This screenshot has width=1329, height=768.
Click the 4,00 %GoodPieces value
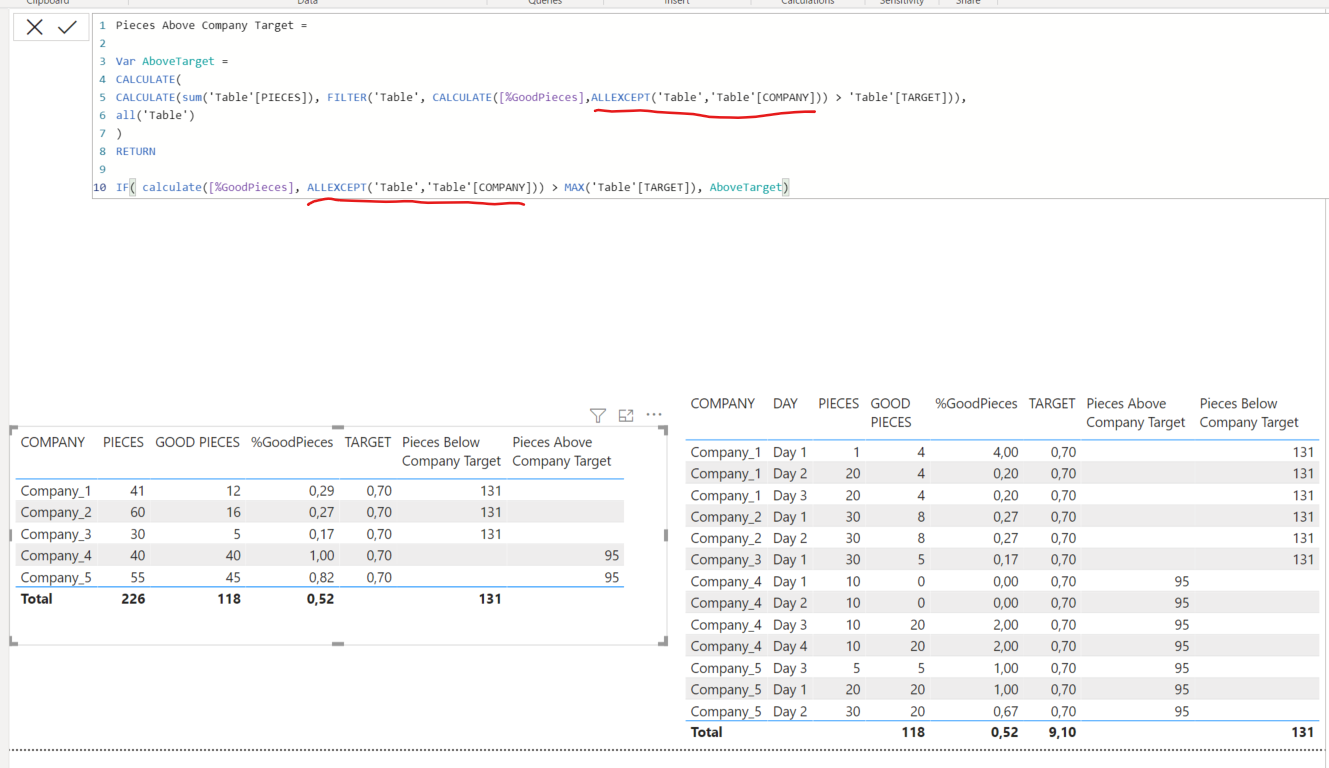(1004, 452)
